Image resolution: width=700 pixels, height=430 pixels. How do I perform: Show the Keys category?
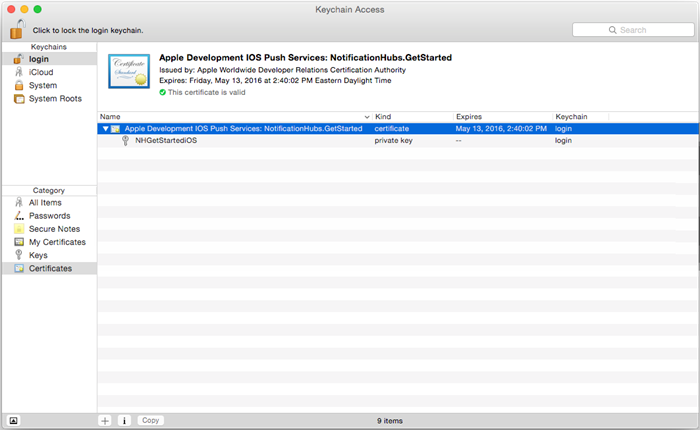[x=49, y=255]
